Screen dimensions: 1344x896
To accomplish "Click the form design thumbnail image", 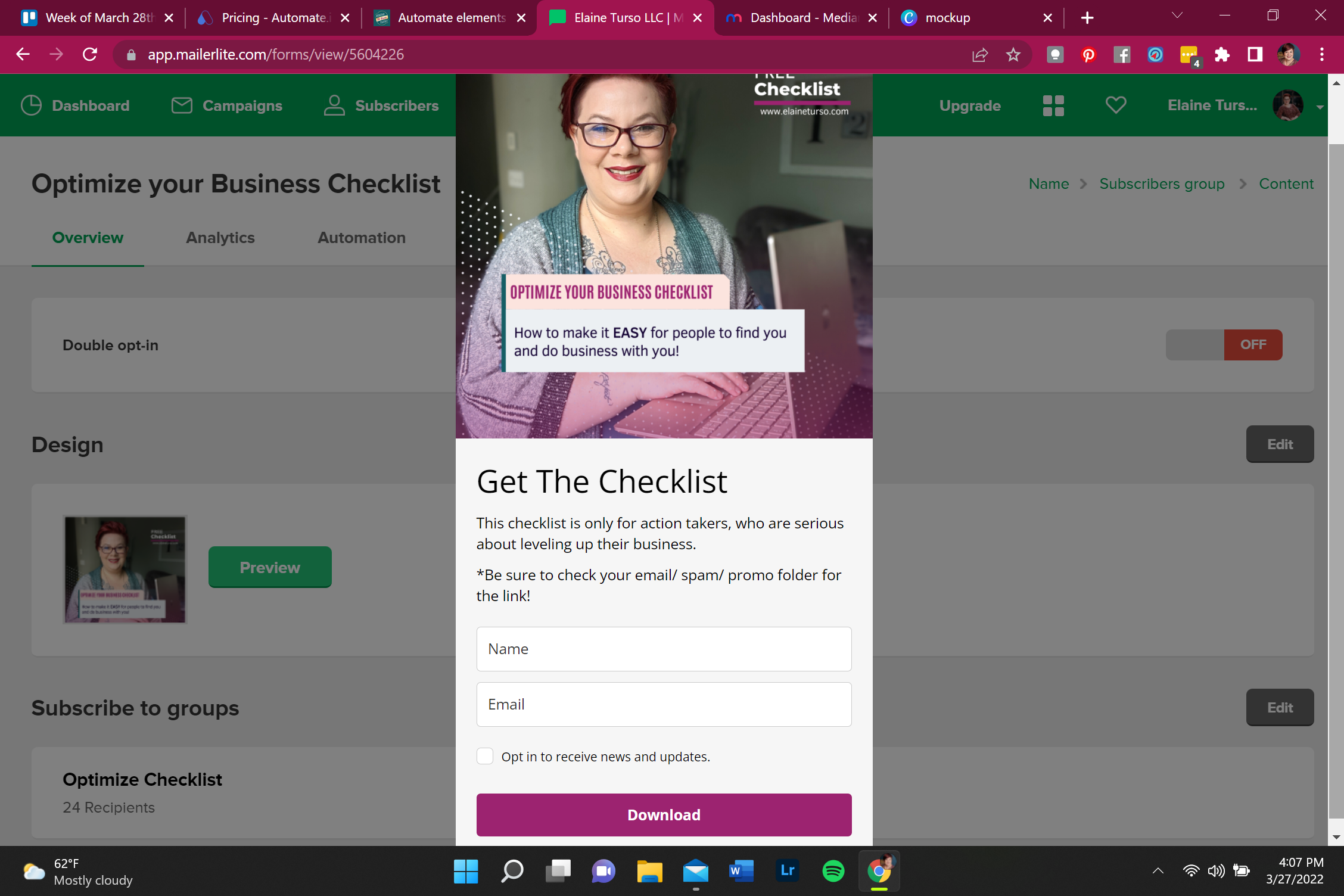I will 125,570.
